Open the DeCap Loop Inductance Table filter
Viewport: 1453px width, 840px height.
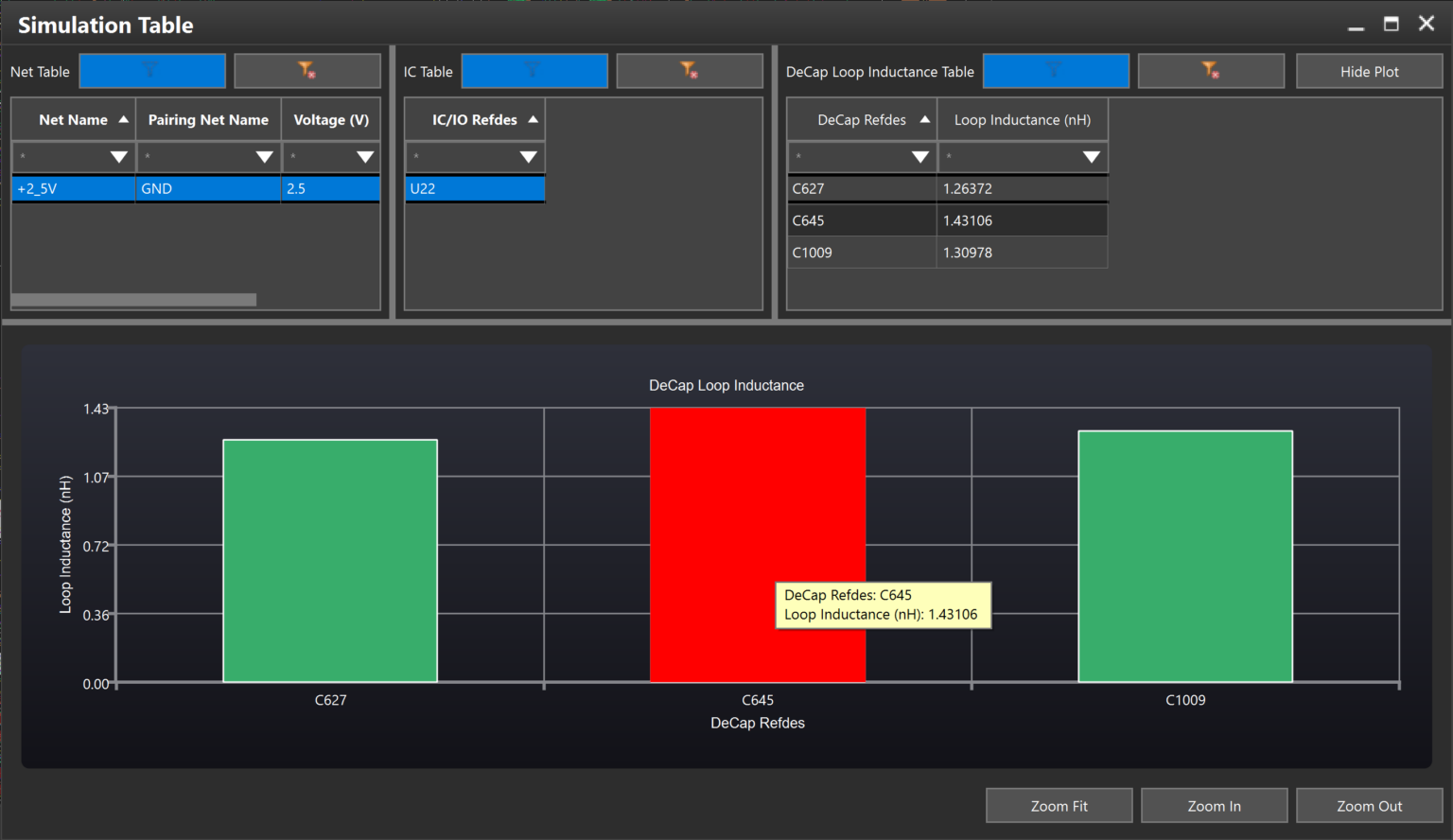tap(1056, 70)
